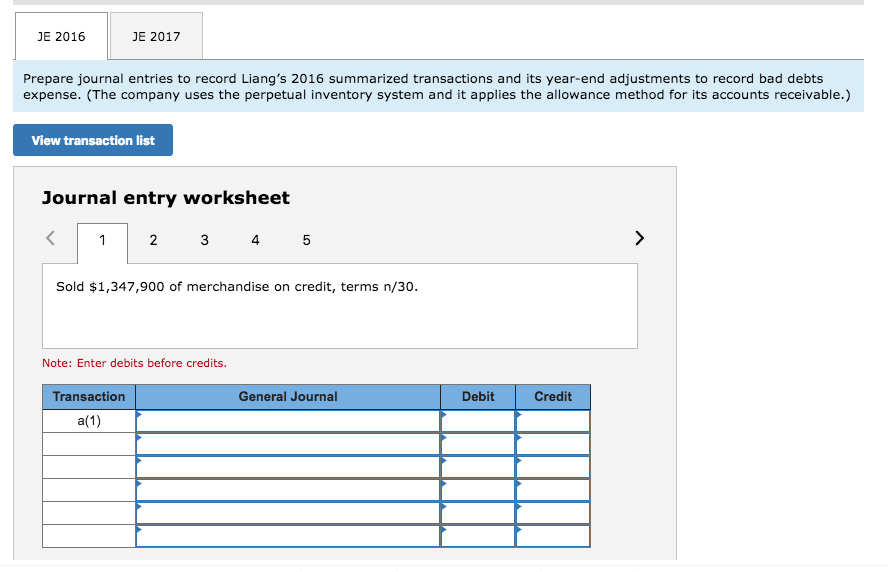Open General Journal dropdown in last table row

coord(288,536)
